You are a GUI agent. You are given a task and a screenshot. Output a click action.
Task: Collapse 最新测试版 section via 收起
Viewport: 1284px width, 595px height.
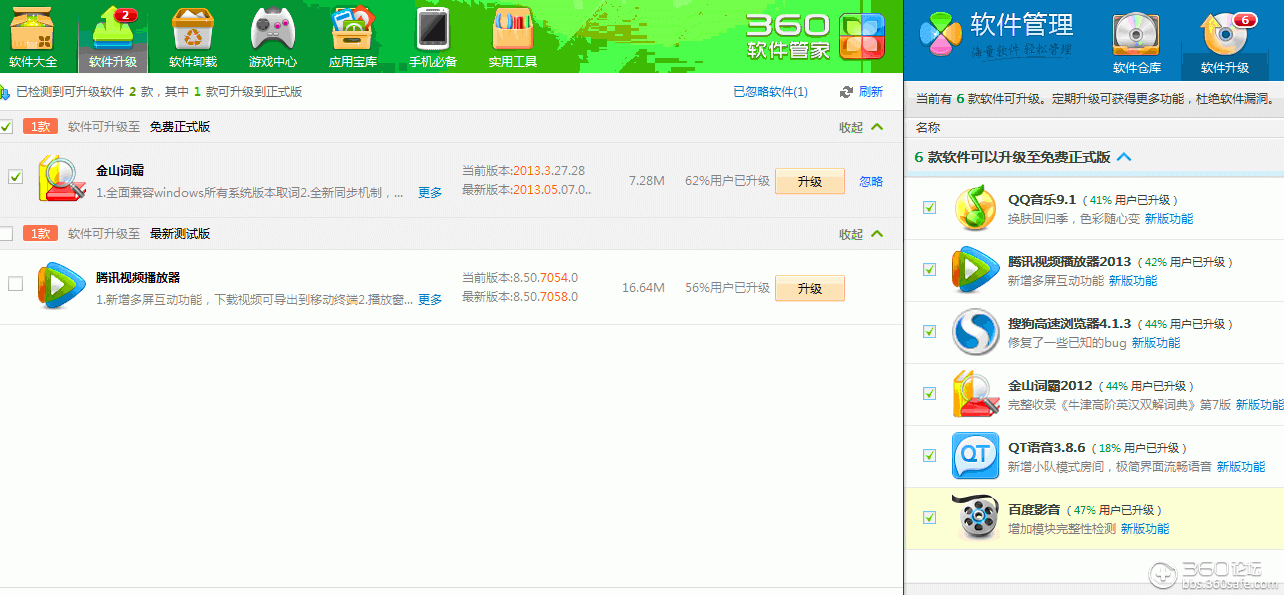pos(861,234)
